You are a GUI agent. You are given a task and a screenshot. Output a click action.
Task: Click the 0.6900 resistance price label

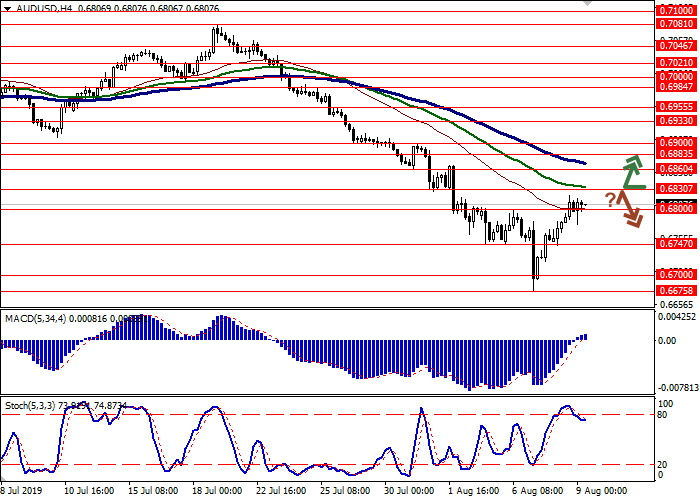tap(674, 143)
